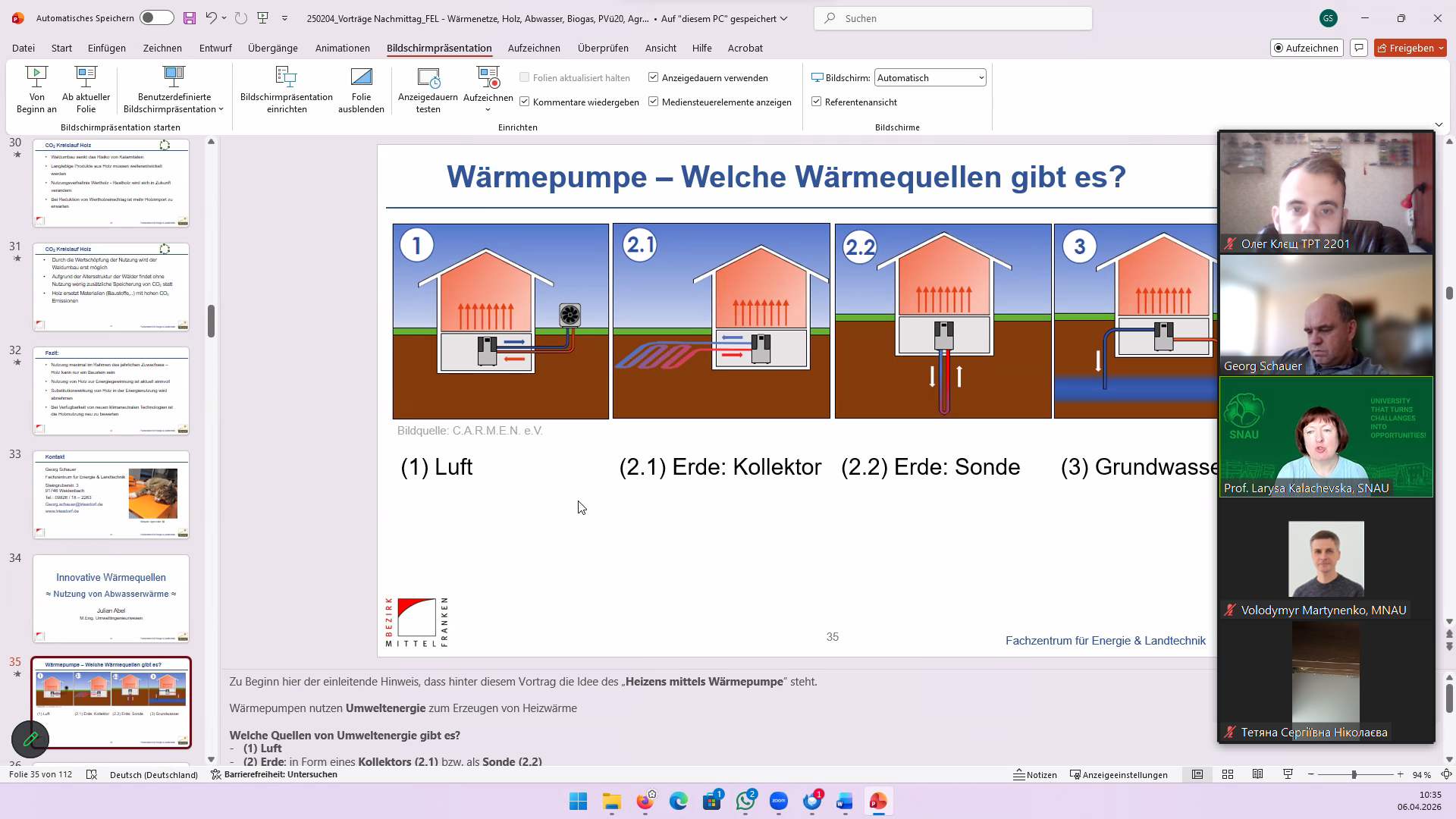Select slide 33 Kontakt thumbnail

tap(111, 494)
